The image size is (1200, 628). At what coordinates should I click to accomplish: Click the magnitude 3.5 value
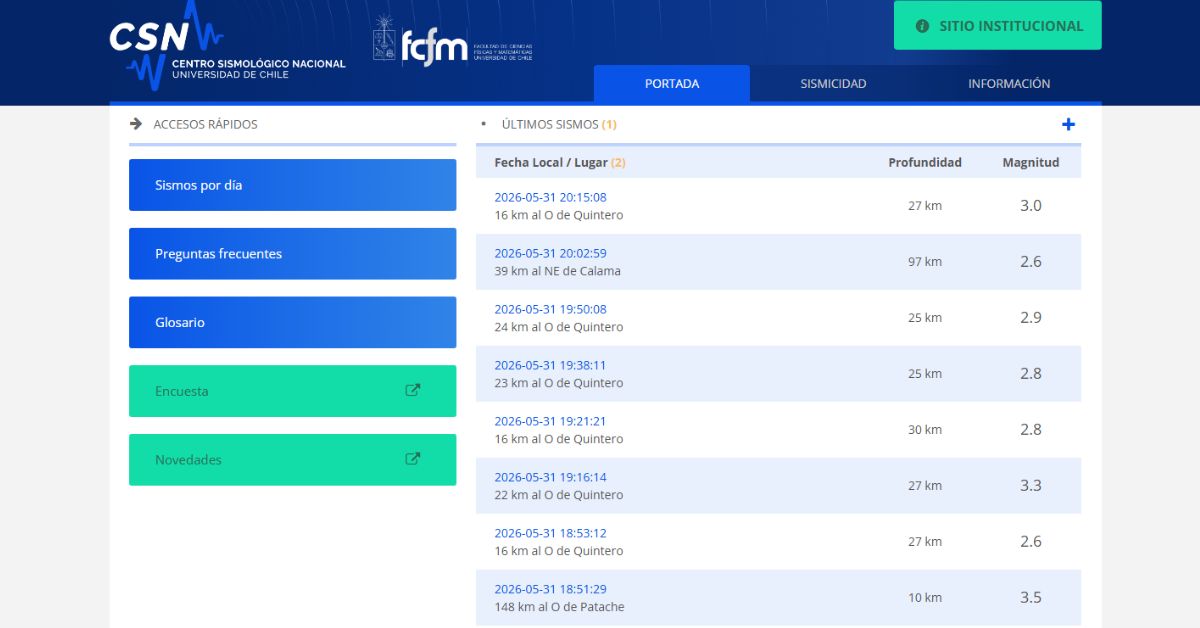(x=1031, y=598)
